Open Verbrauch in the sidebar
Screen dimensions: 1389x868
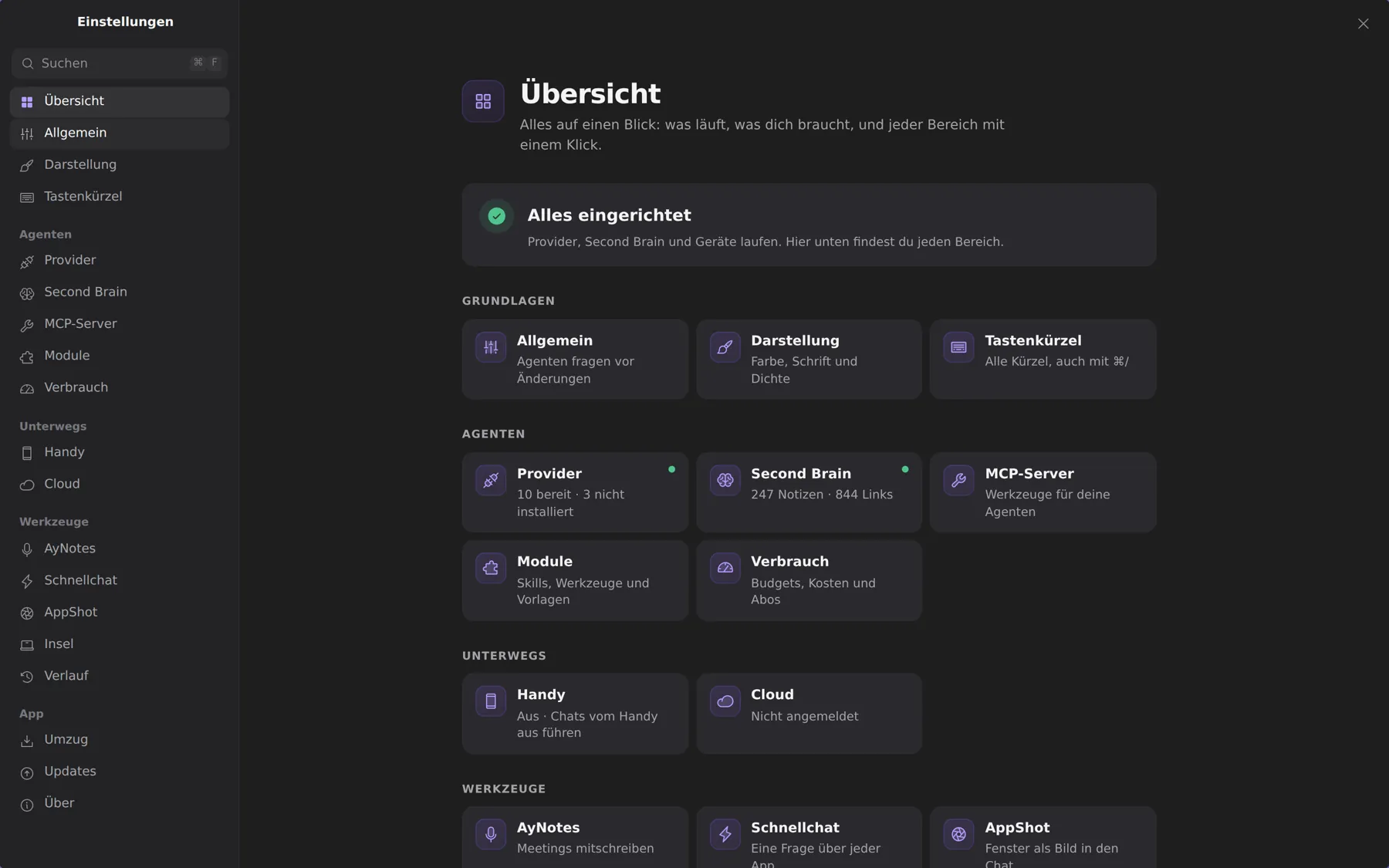click(x=120, y=387)
